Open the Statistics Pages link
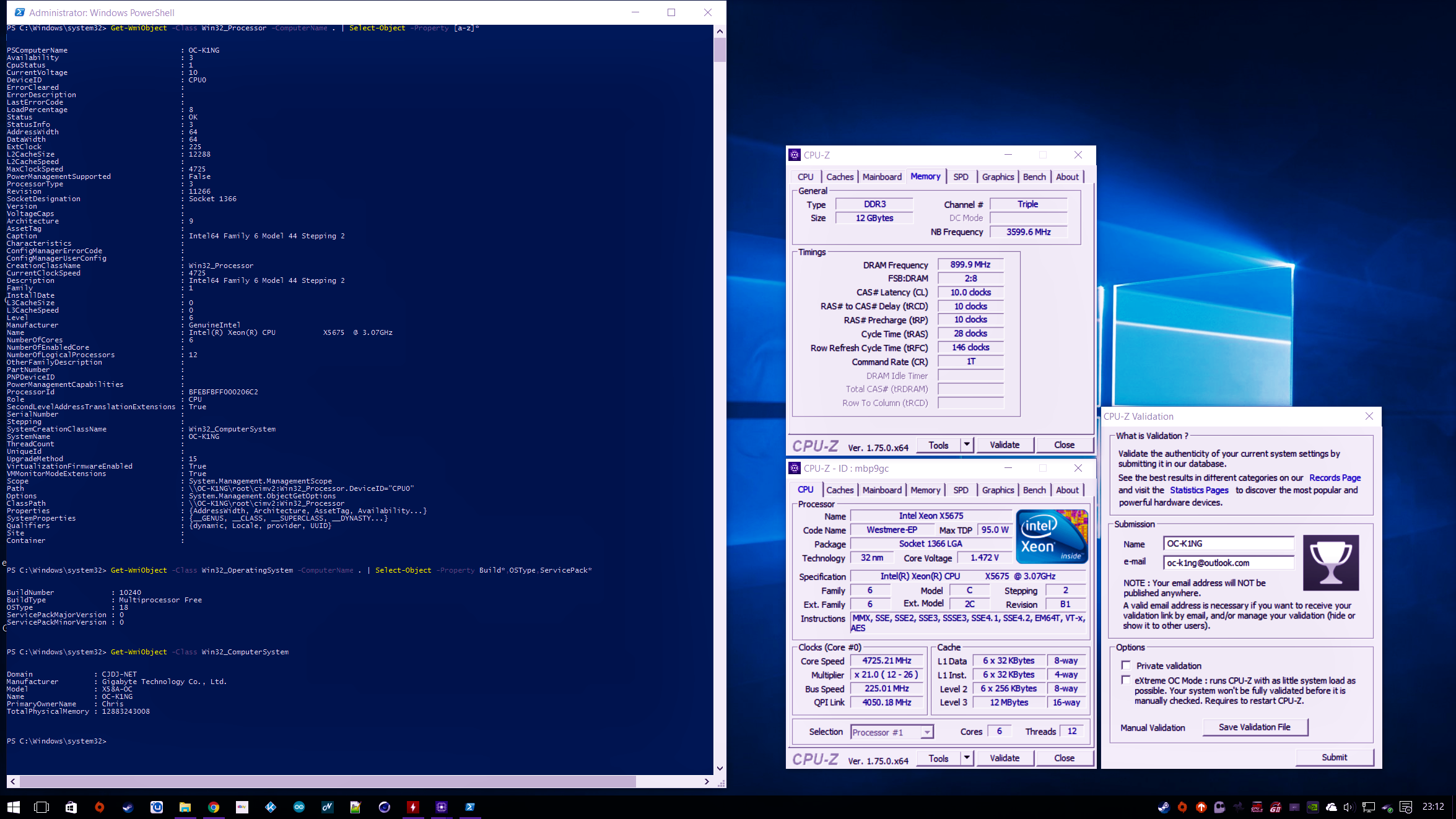 pos(1199,490)
